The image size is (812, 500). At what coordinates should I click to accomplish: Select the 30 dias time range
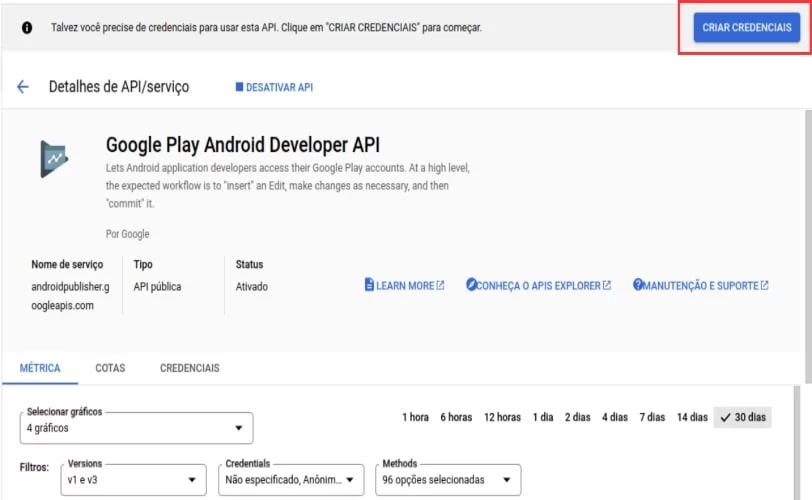[x=743, y=417]
